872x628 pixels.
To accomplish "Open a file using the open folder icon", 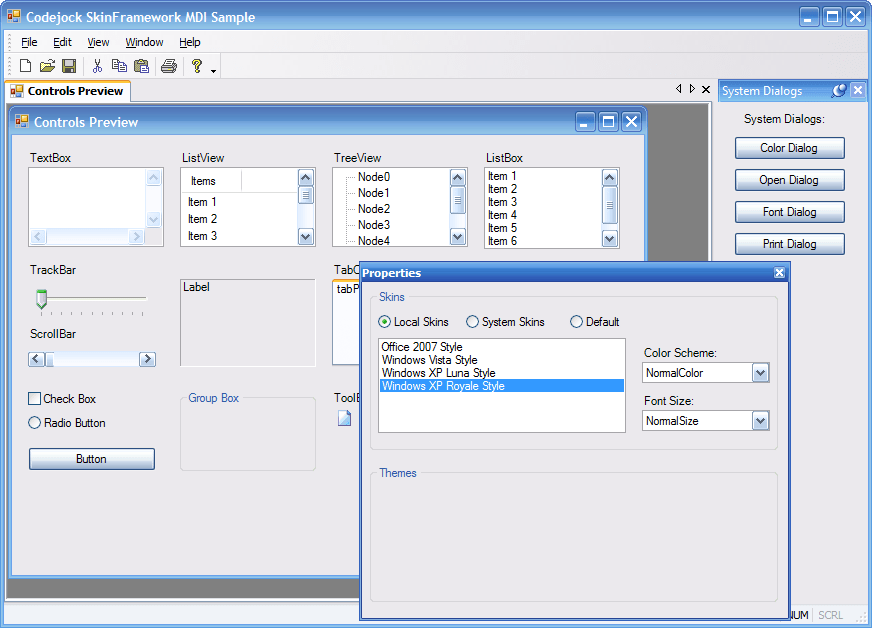I will (x=47, y=65).
